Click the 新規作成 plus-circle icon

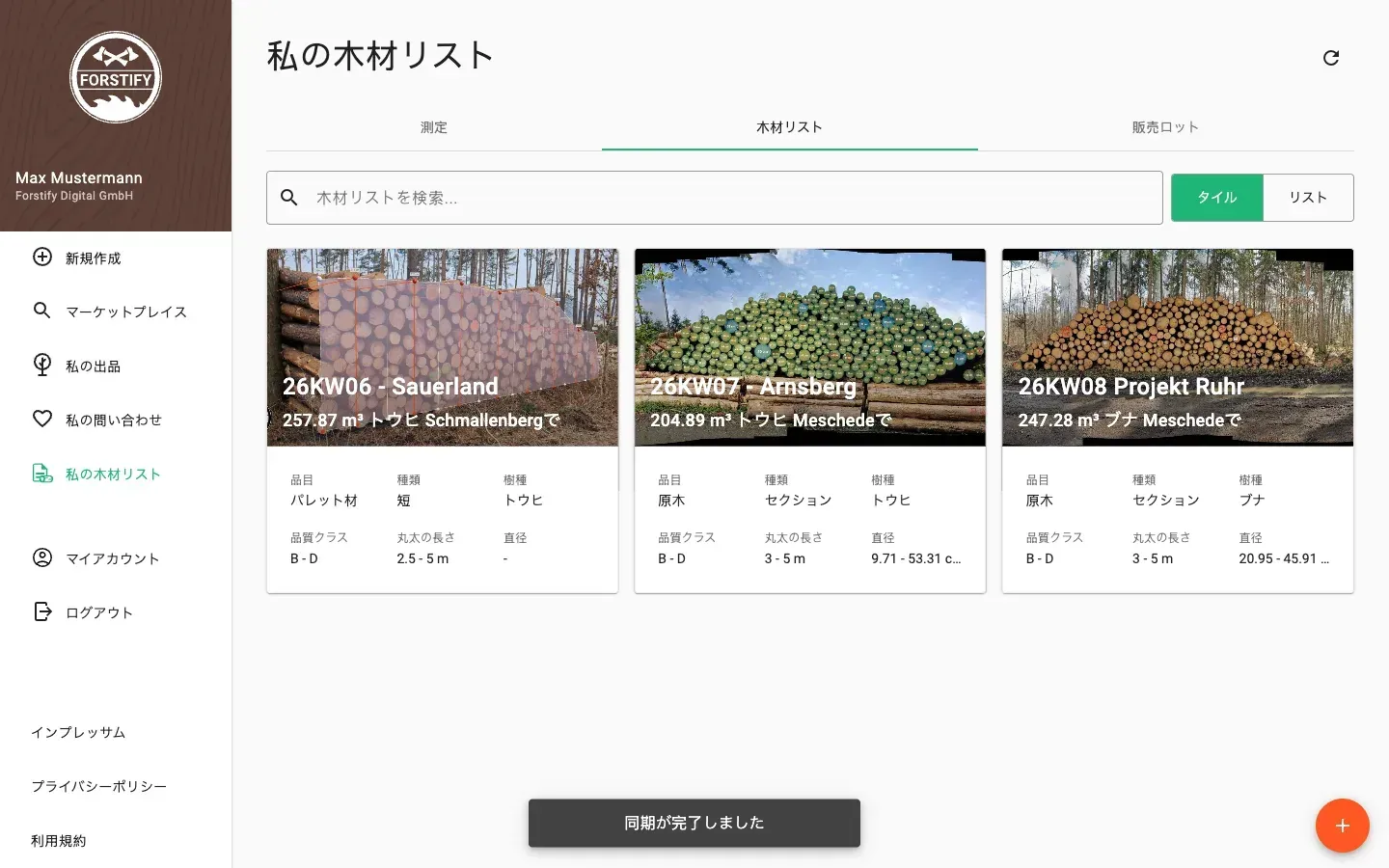click(42, 257)
